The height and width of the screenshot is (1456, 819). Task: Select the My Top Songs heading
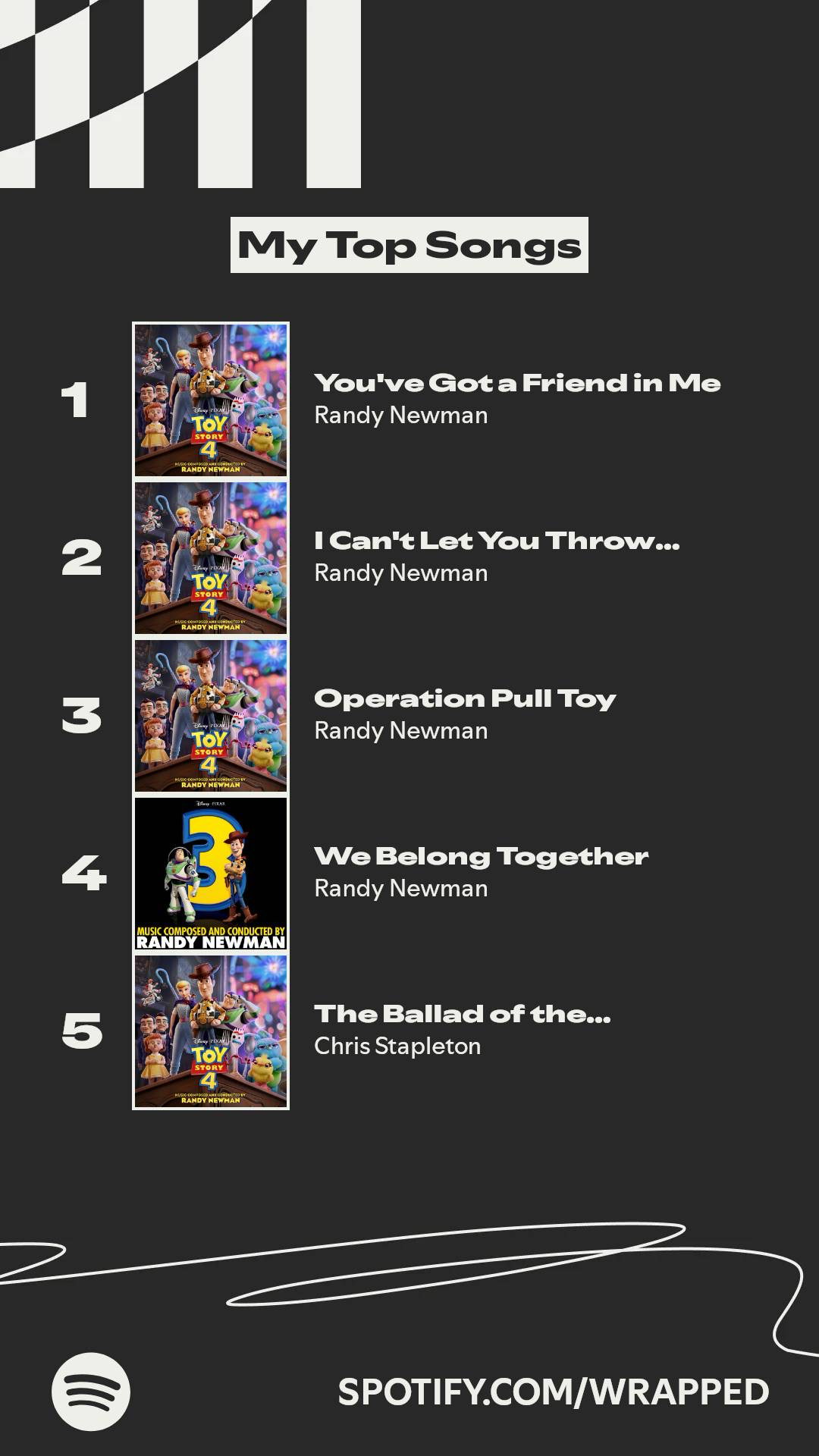(409, 245)
